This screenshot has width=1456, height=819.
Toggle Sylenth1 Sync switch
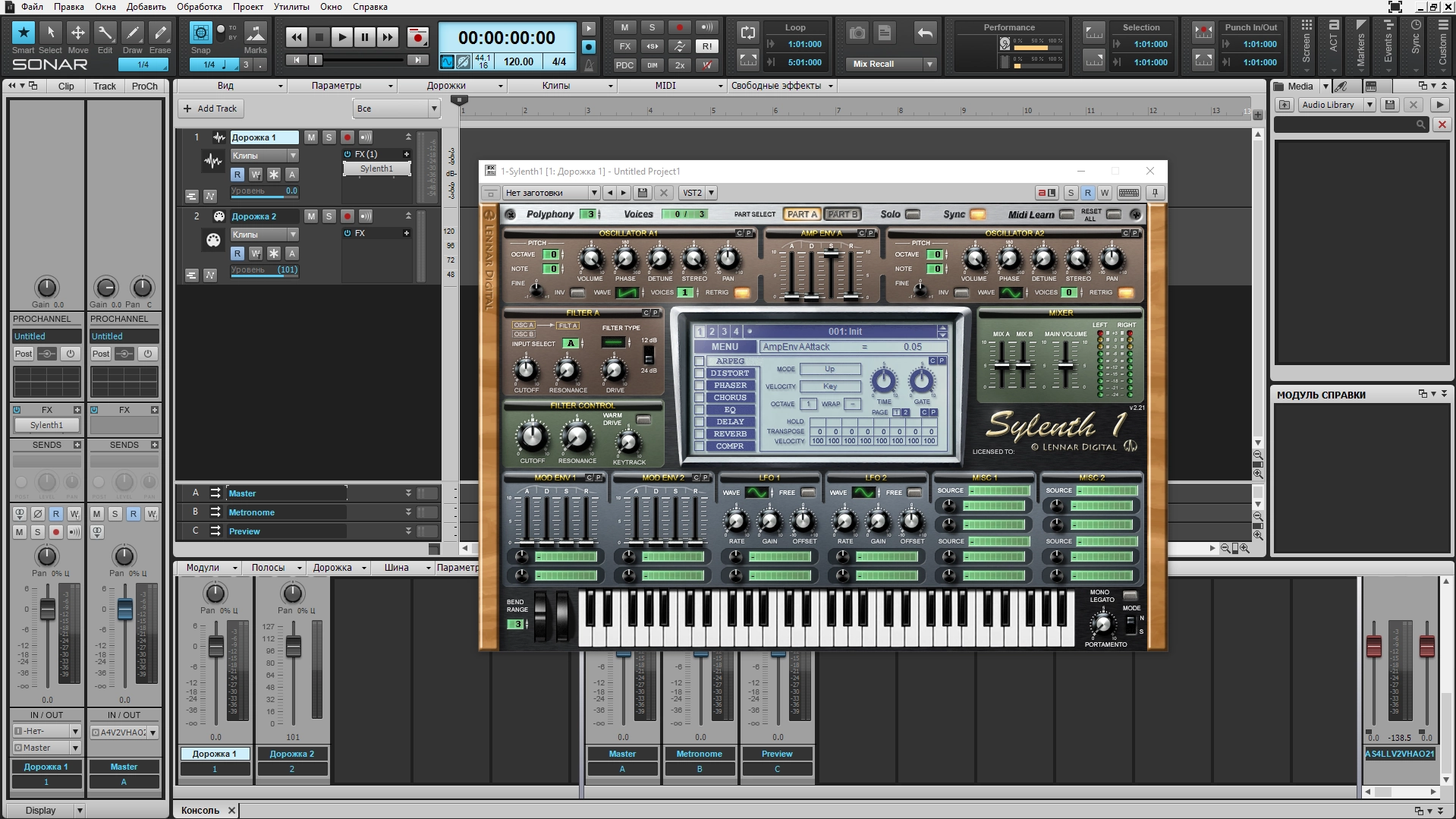(977, 214)
